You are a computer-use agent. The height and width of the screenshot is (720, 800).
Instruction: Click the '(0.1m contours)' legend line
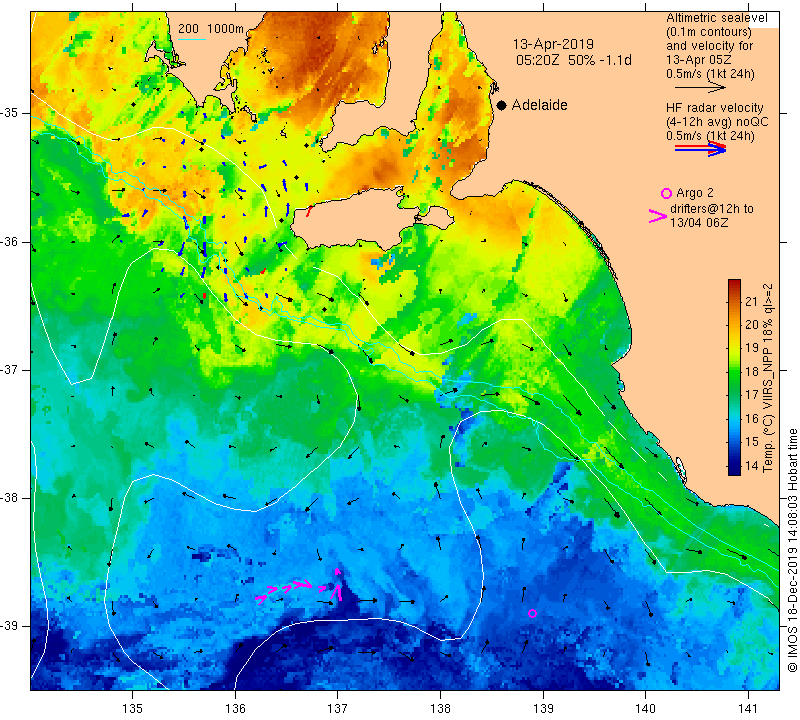[708, 32]
